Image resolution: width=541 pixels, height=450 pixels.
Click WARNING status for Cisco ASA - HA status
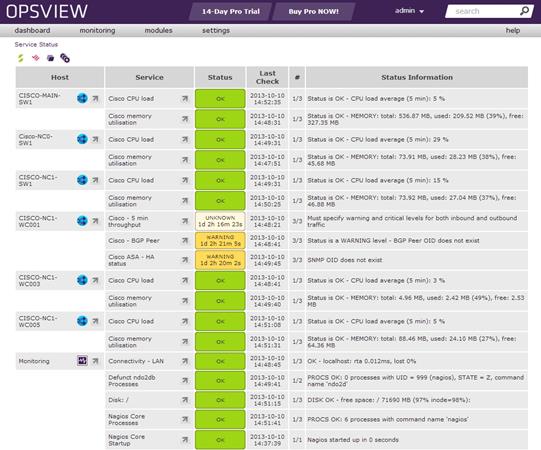click(220, 260)
